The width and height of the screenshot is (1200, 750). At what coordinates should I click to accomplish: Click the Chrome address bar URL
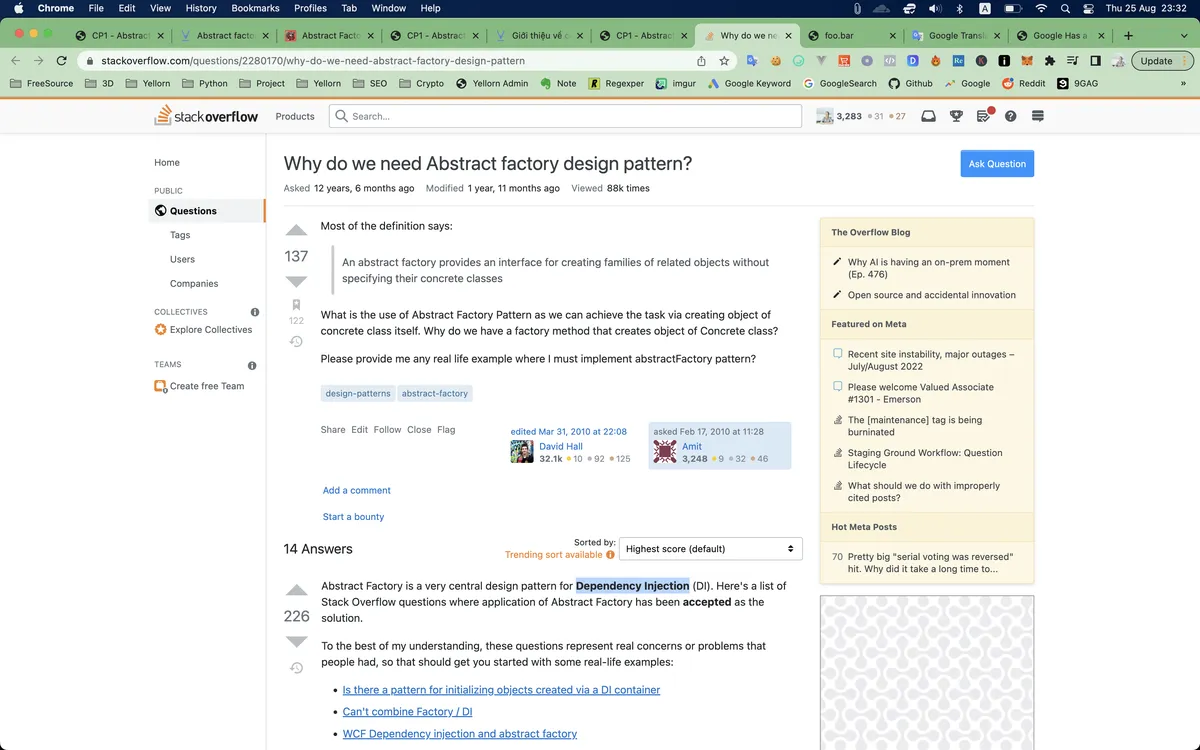[x=313, y=61]
